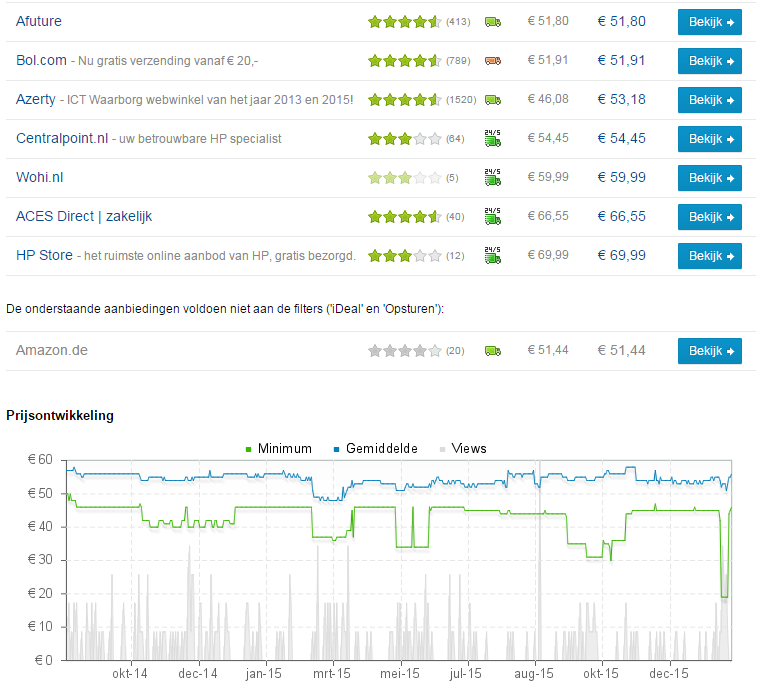Click Afuture green delivery truck icon
This screenshot has width=777, height=697.
(493, 22)
